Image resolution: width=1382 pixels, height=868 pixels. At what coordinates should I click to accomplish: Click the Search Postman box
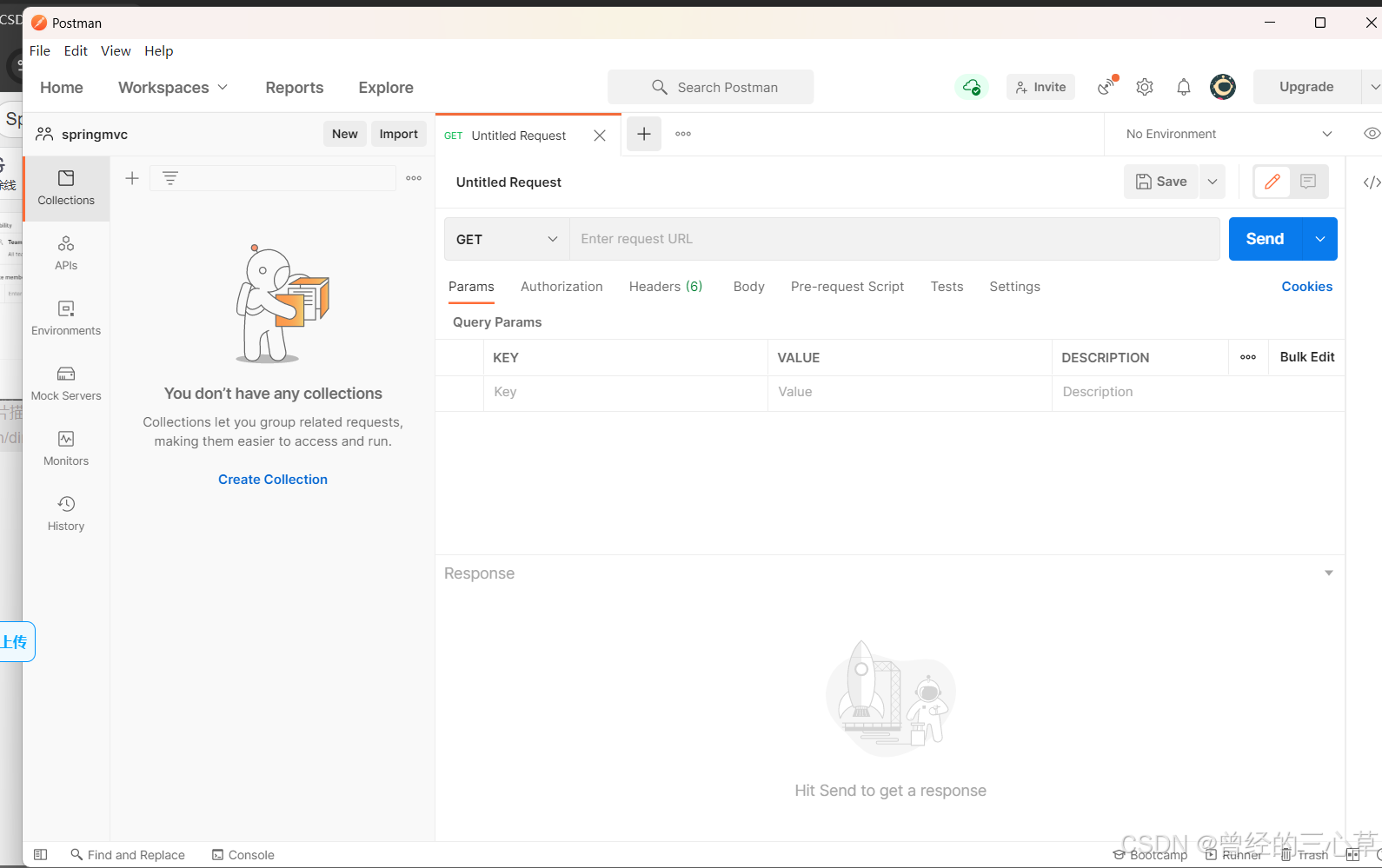tap(710, 87)
